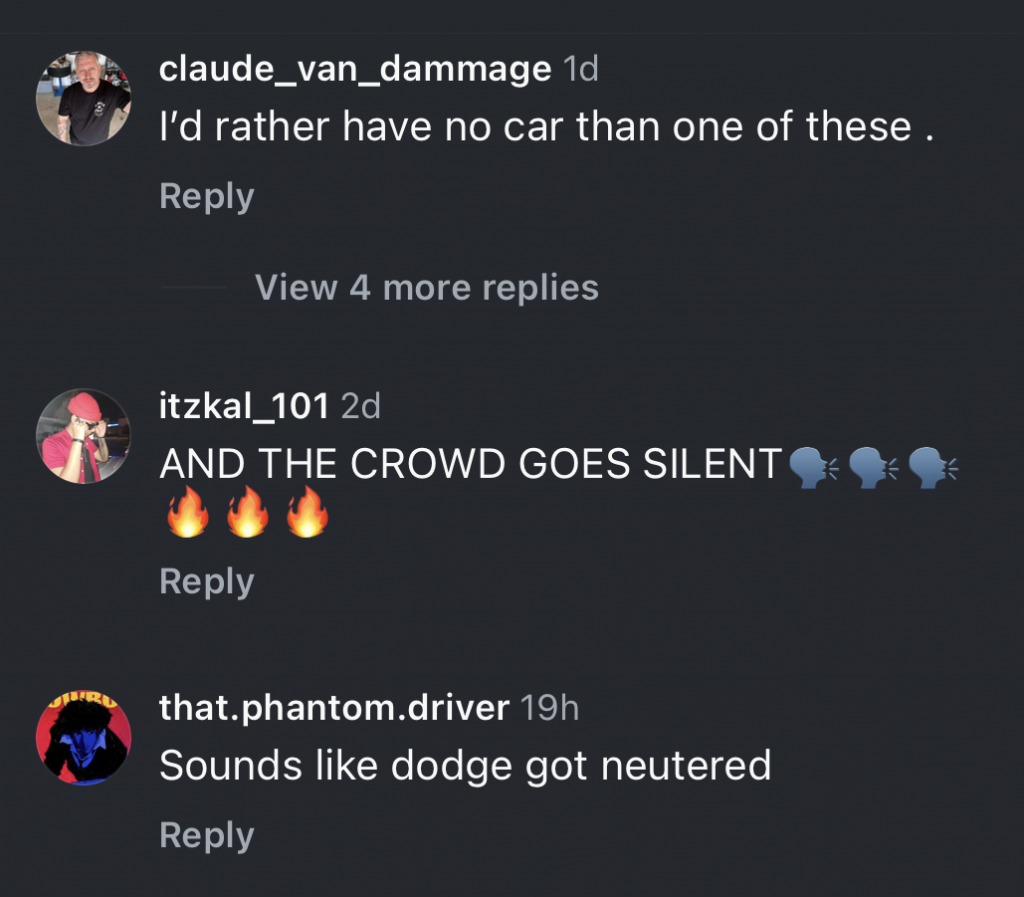Open itzkal_101's red beanie avatar
Screen dimensions: 1024x897
click(x=84, y=436)
